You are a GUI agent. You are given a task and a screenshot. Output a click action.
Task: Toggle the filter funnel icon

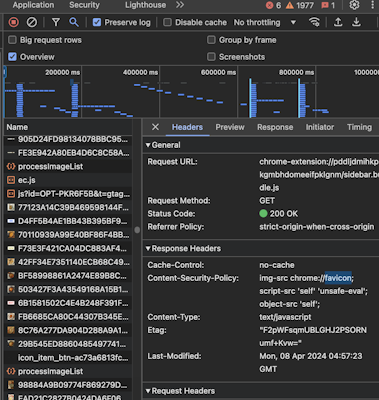56,22
